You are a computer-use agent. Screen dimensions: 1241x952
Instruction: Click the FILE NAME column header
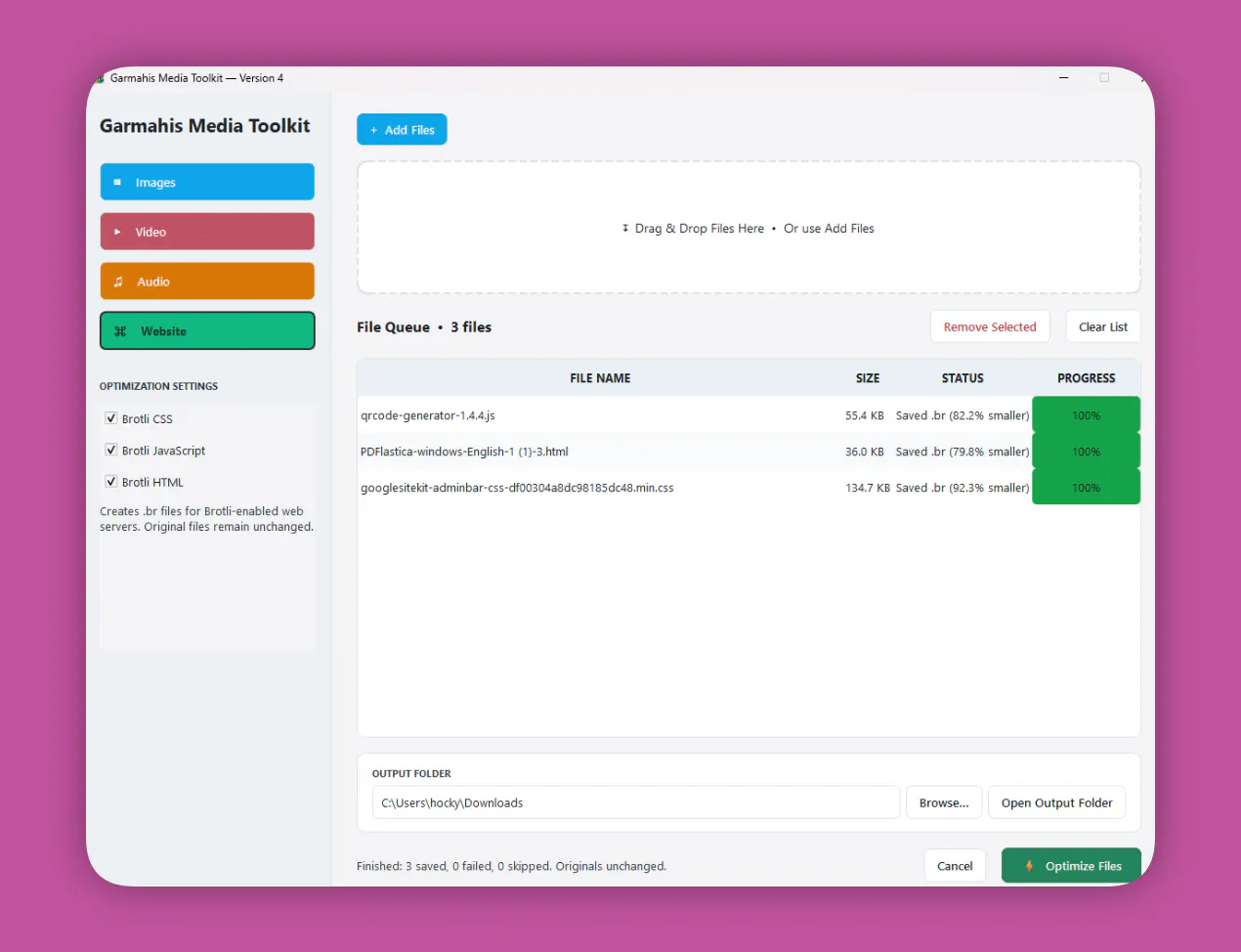click(x=600, y=378)
